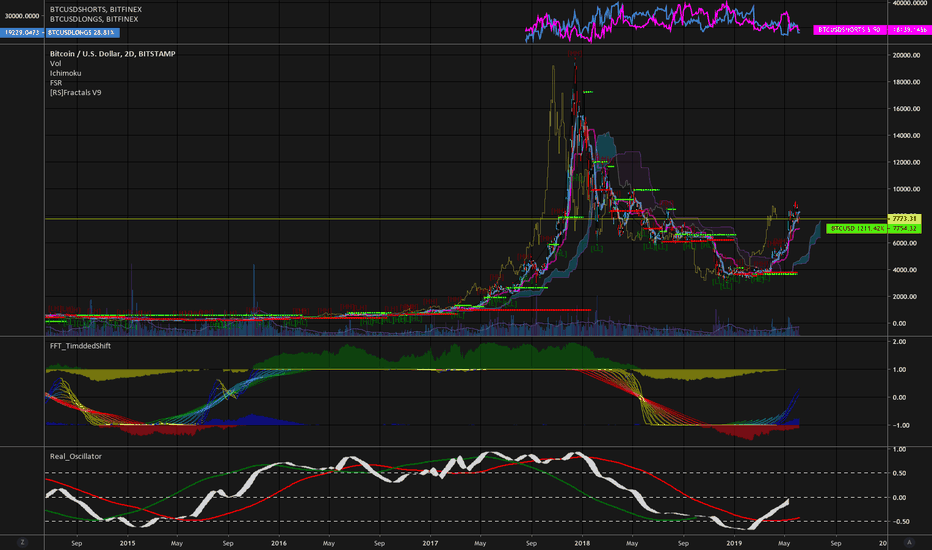Click the 20000.00 price axis label

906,55
